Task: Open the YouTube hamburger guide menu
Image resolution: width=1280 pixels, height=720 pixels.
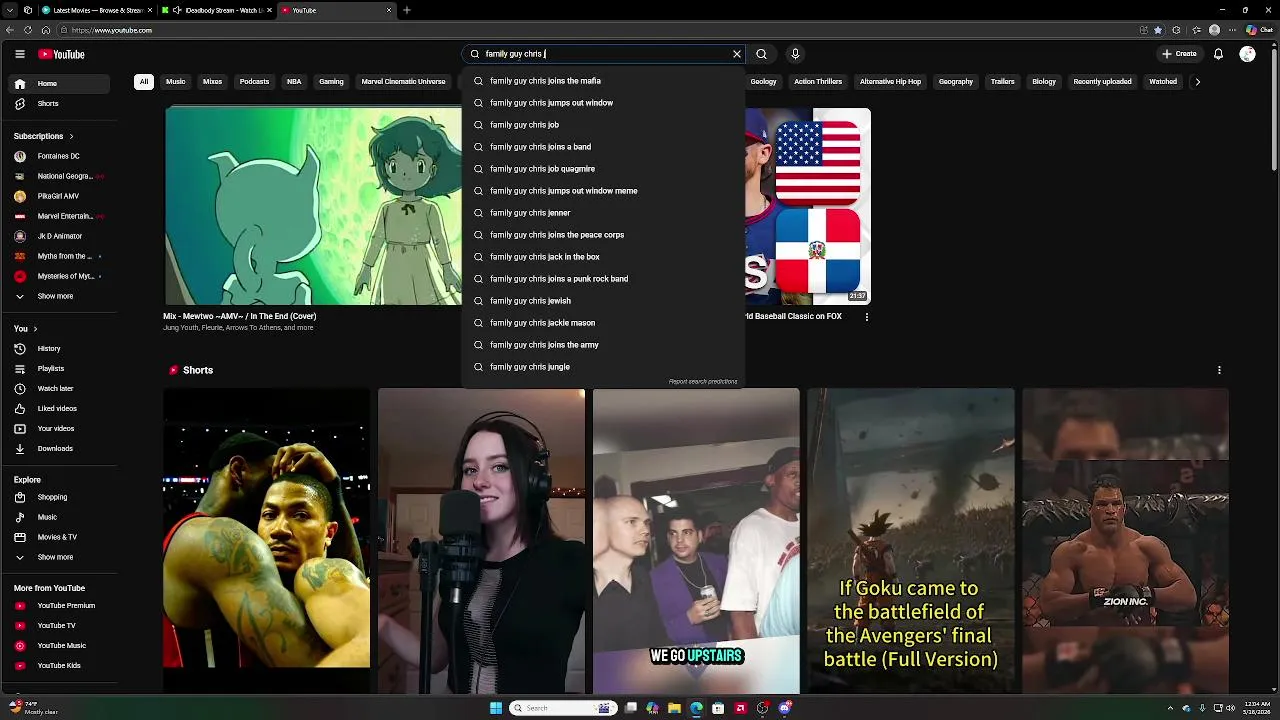Action: 20,54
